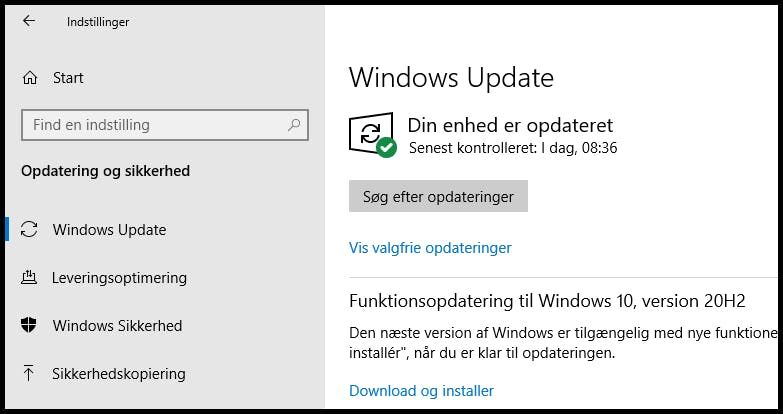Image resolution: width=783 pixels, height=414 pixels.
Task: Open the Windows Sikkerhed page
Action: tap(117, 326)
